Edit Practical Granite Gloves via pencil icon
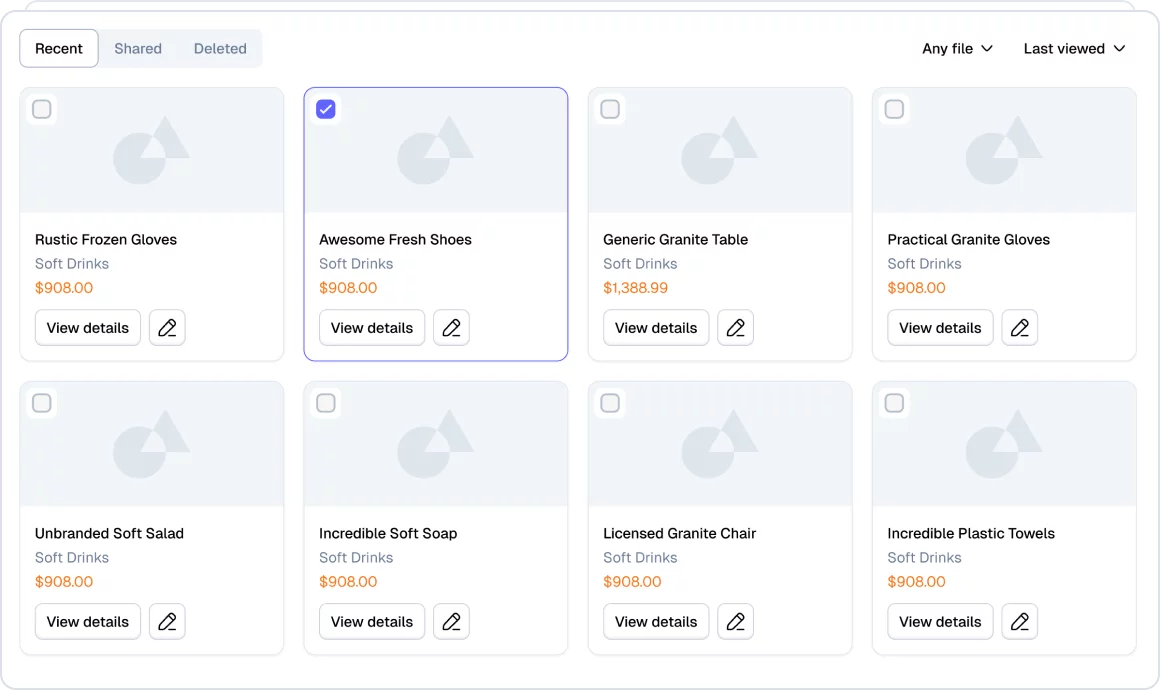1160x690 pixels. click(1019, 328)
